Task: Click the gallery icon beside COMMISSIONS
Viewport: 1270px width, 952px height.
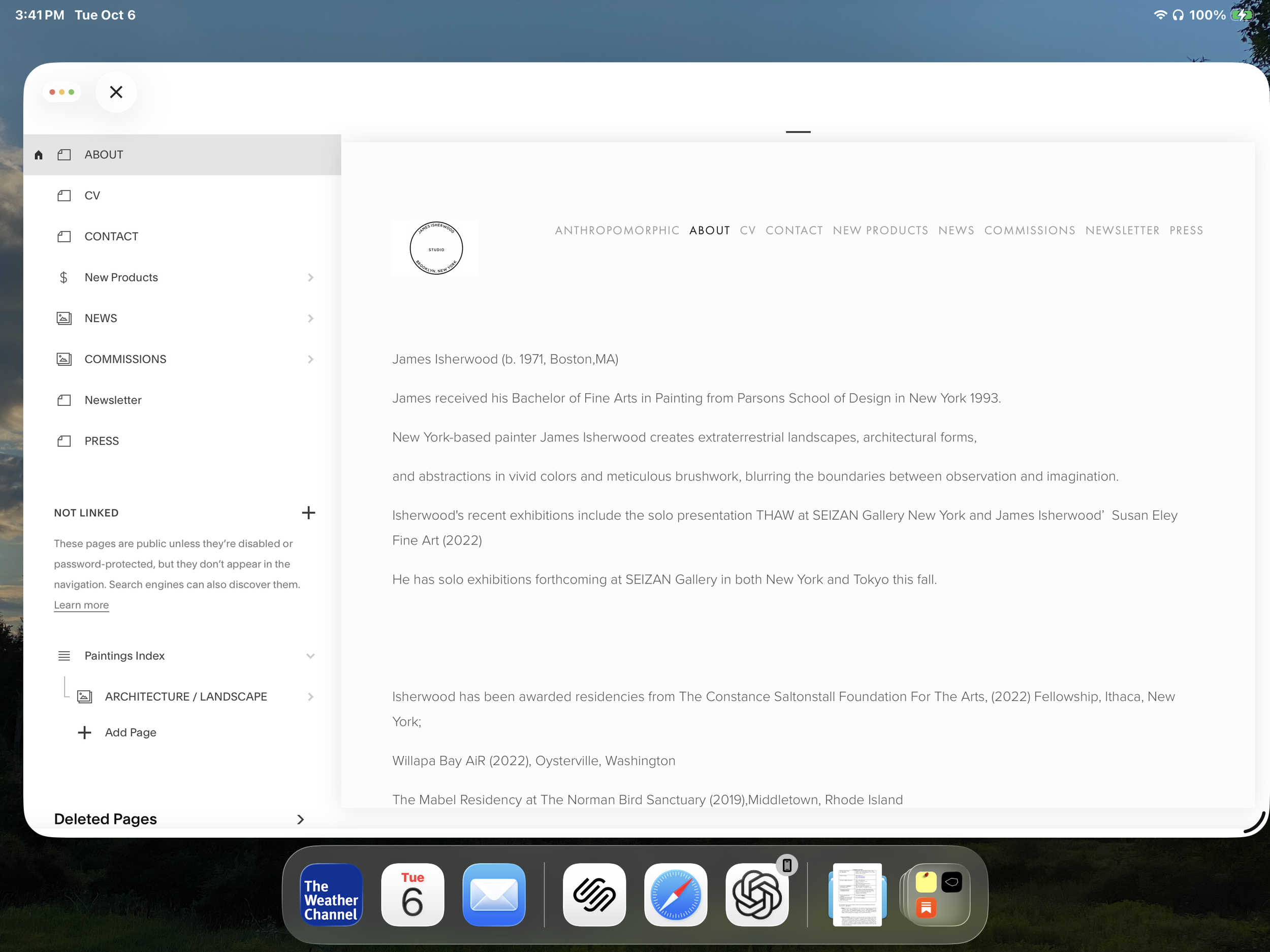Action: pyautogui.click(x=63, y=360)
